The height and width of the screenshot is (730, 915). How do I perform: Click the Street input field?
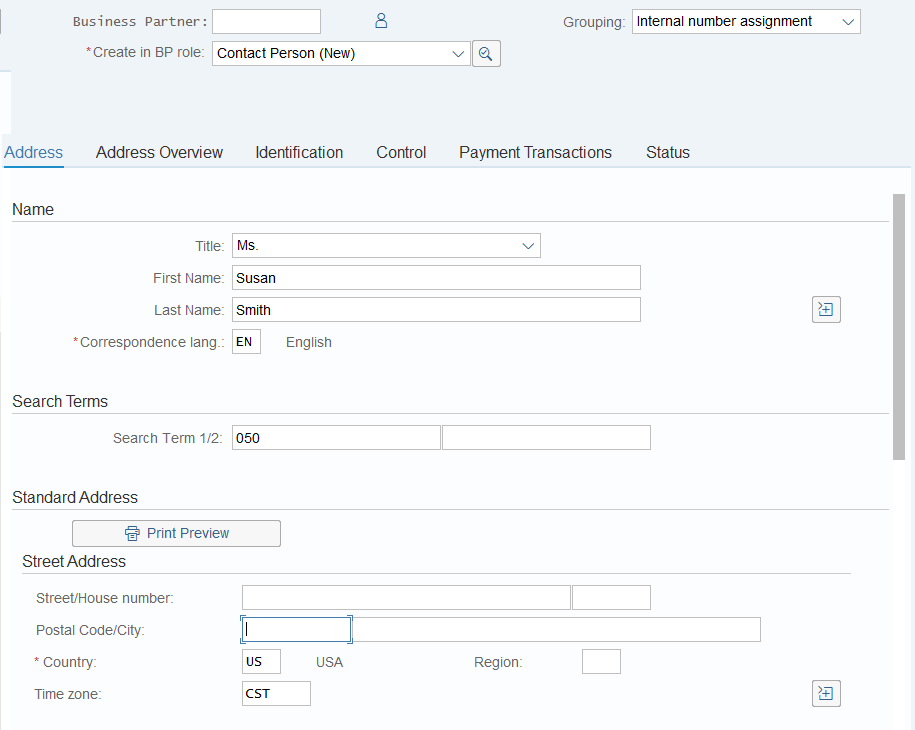click(x=406, y=598)
